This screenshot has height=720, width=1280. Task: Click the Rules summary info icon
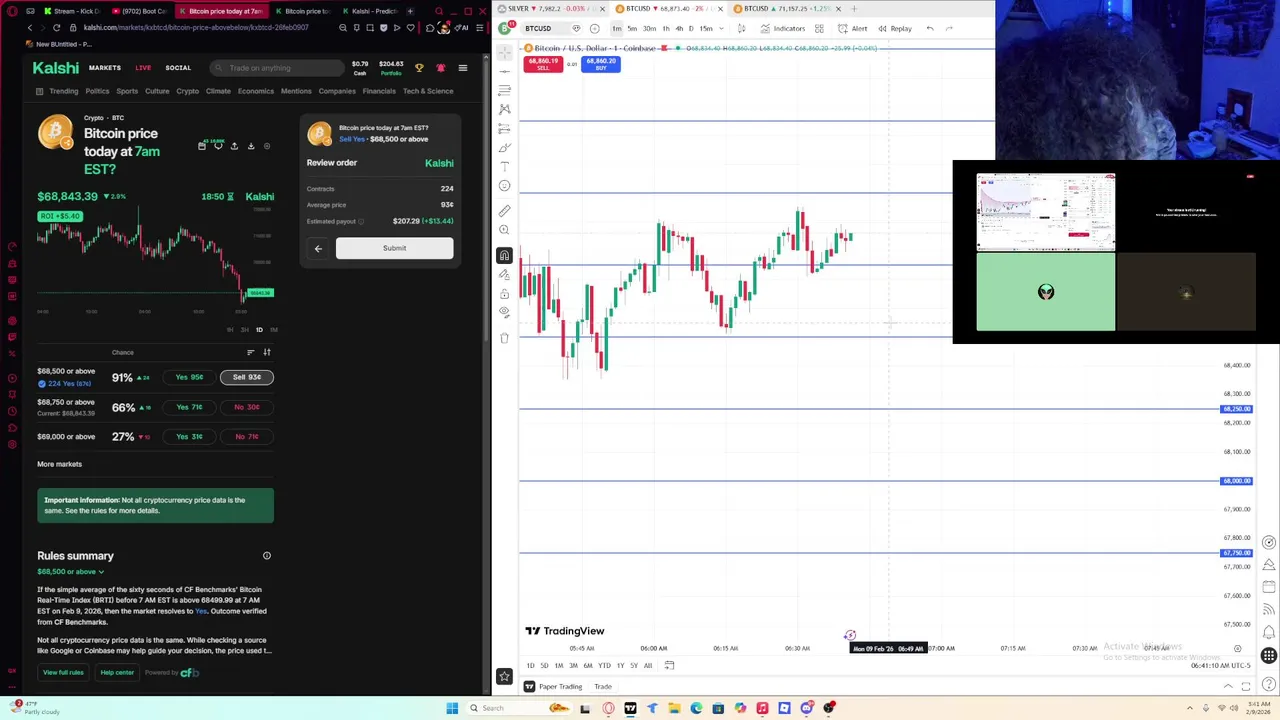267,555
